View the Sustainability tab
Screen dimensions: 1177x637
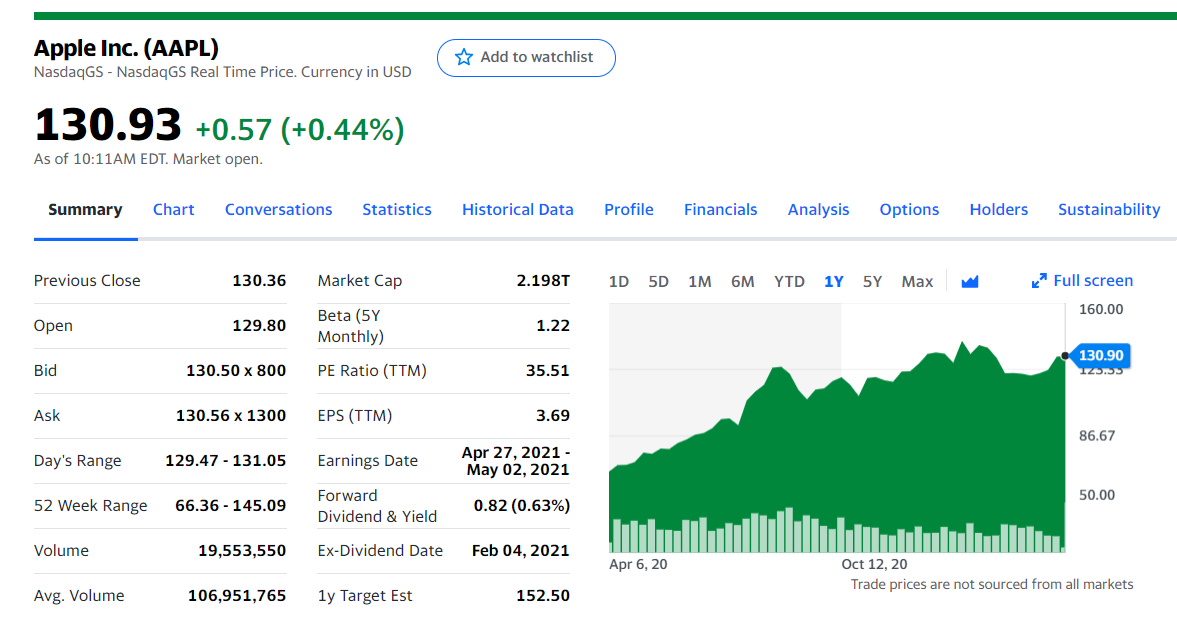pyautogui.click(x=1109, y=209)
